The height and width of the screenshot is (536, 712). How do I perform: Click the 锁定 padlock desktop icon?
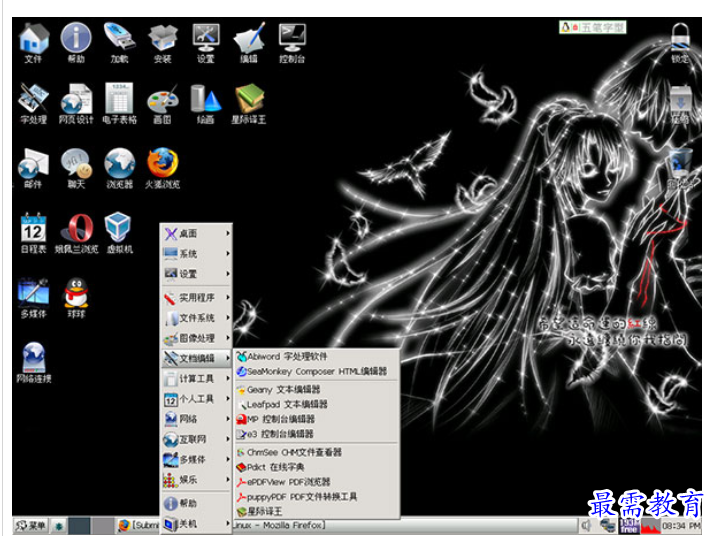pos(680,43)
